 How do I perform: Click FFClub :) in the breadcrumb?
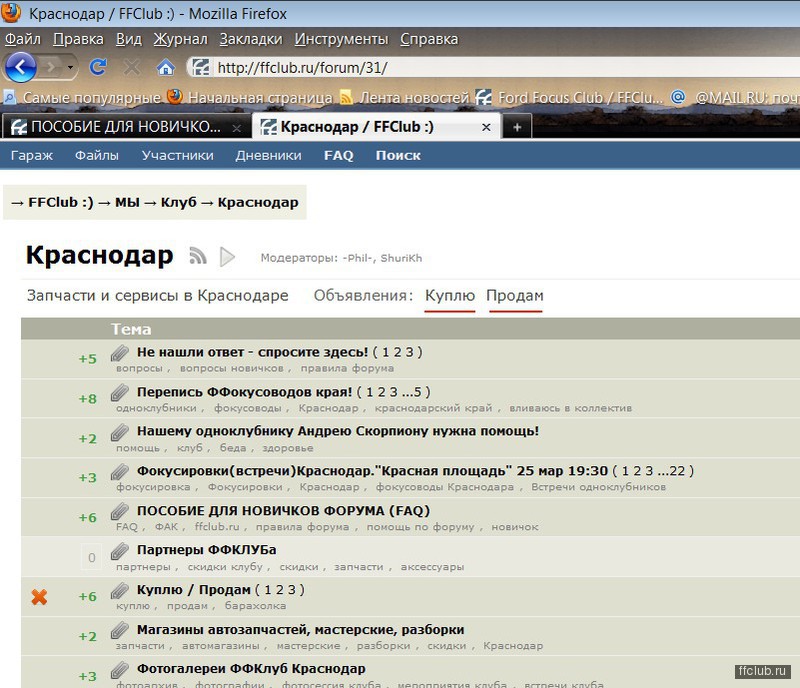coord(61,202)
